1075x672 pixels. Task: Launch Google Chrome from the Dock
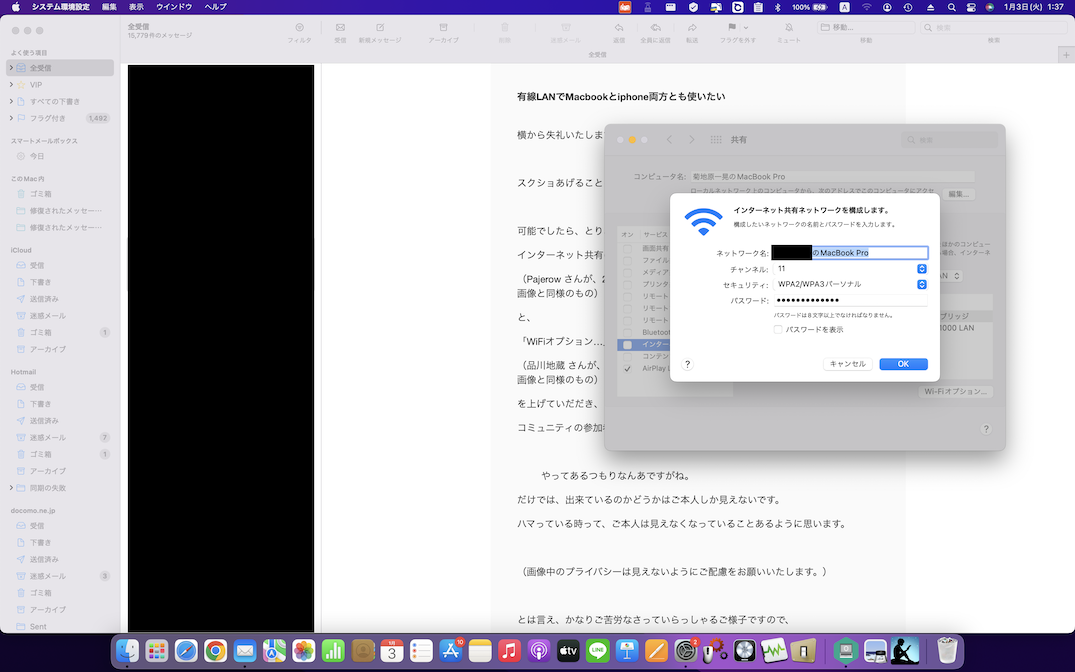[x=215, y=651]
